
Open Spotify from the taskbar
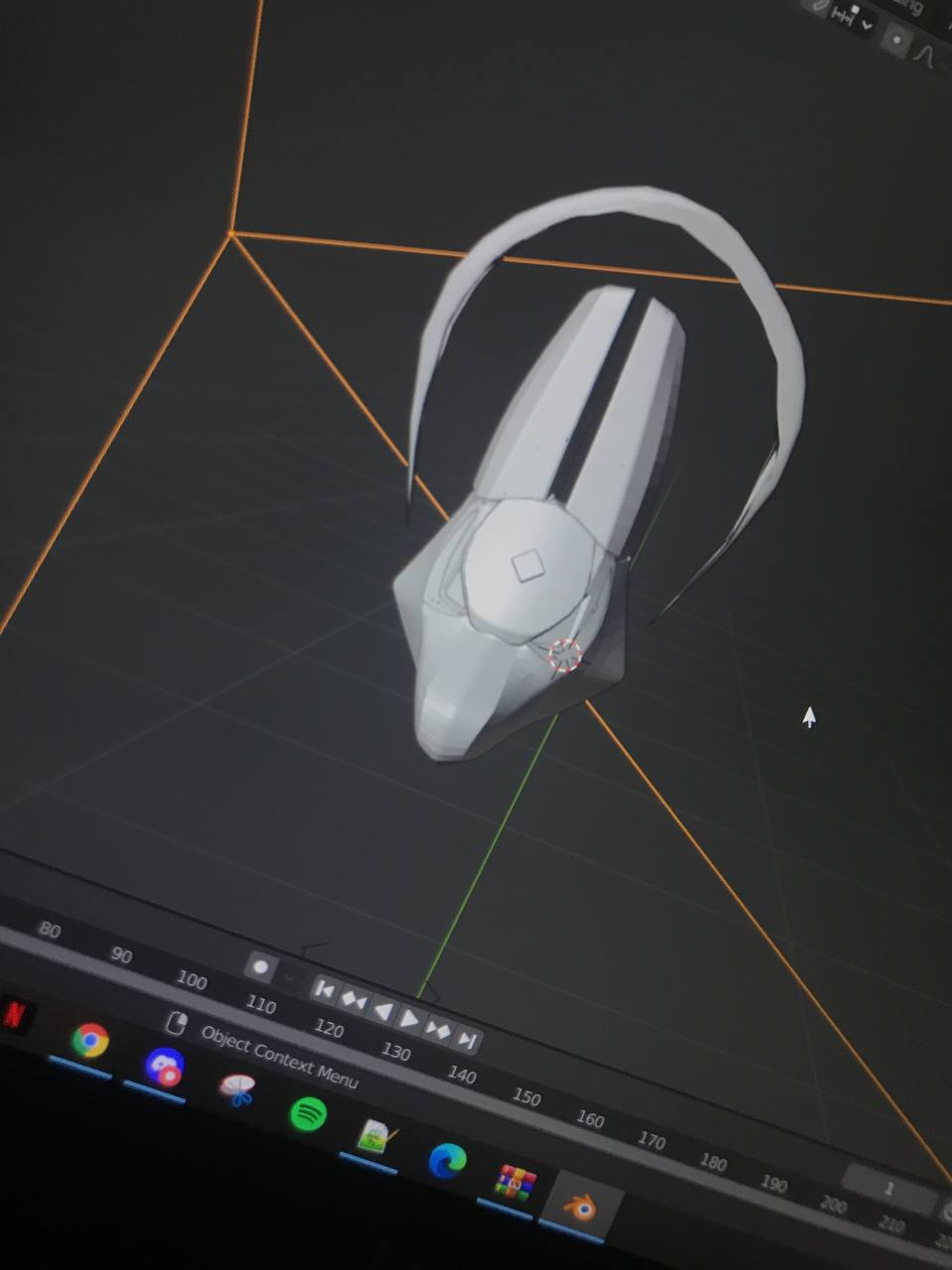point(308,1114)
